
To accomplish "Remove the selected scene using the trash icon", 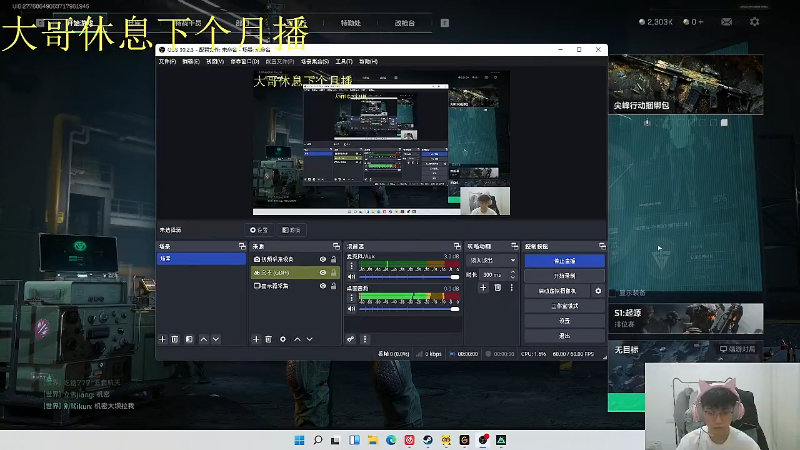I will click(174, 339).
